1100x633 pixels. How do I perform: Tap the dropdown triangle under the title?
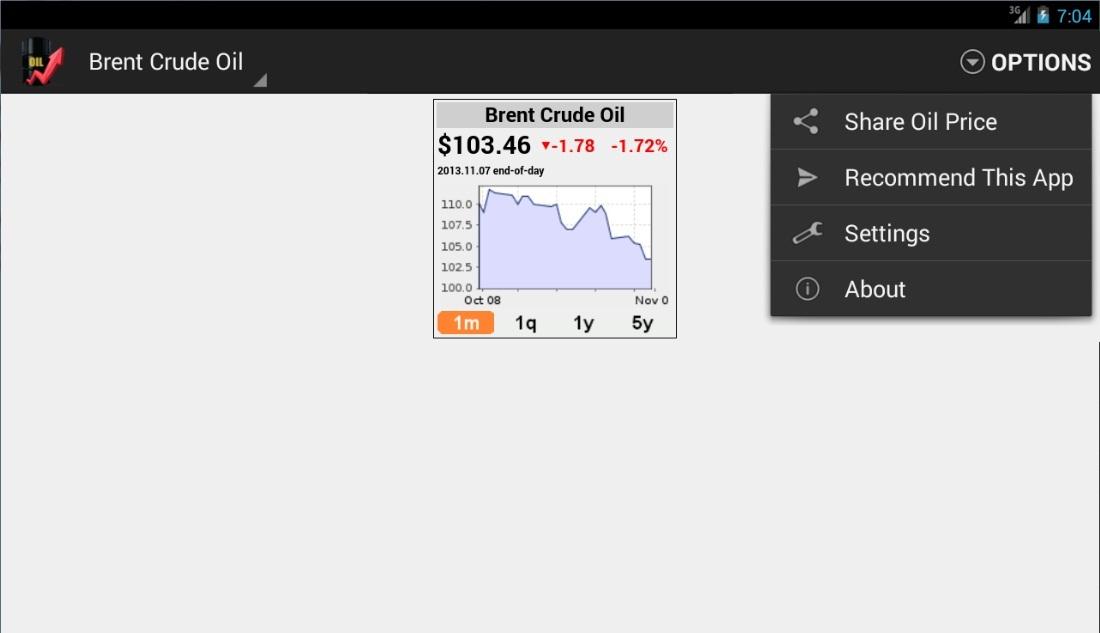click(260, 80)
